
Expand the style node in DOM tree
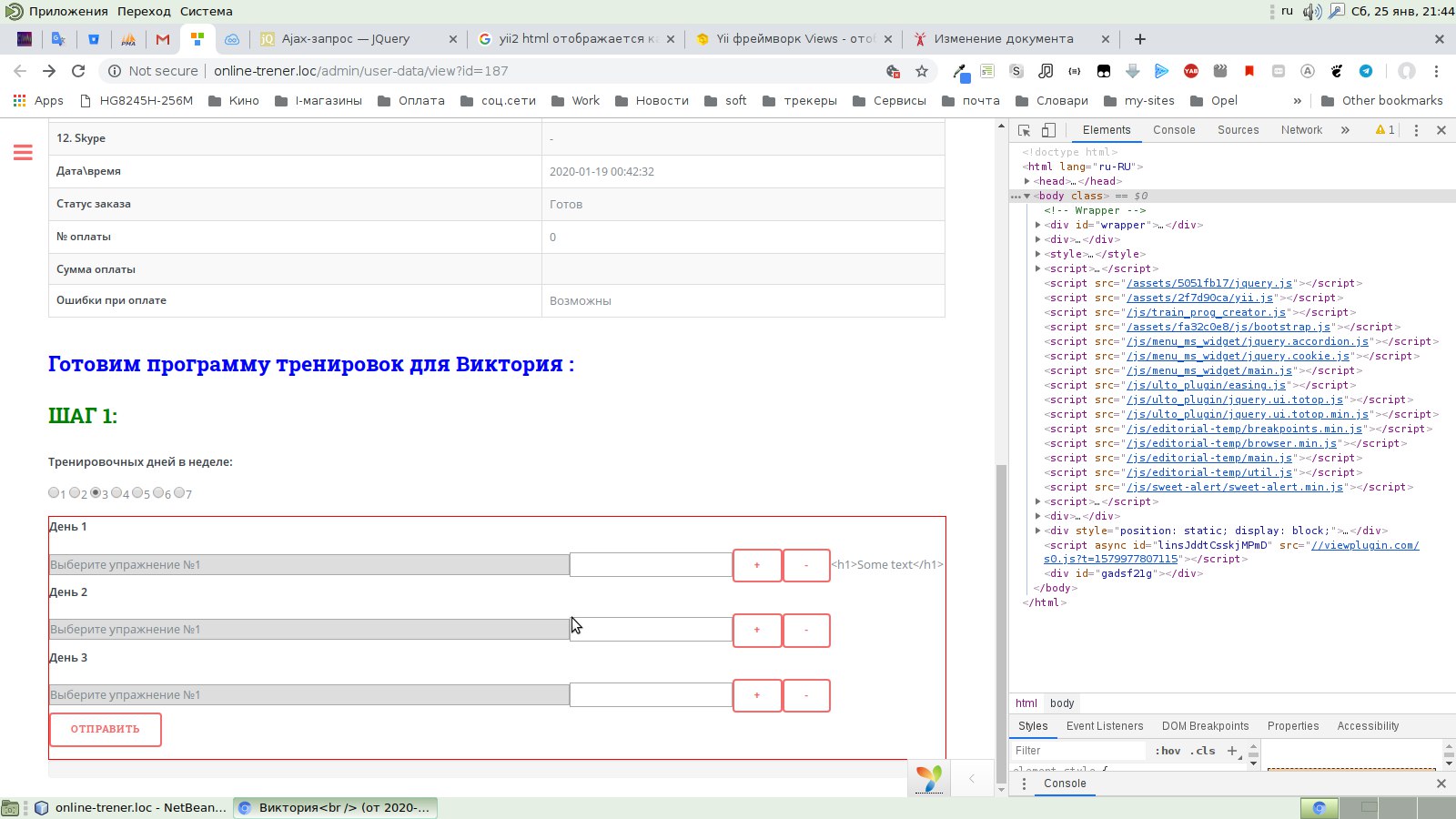[1038, 254]
